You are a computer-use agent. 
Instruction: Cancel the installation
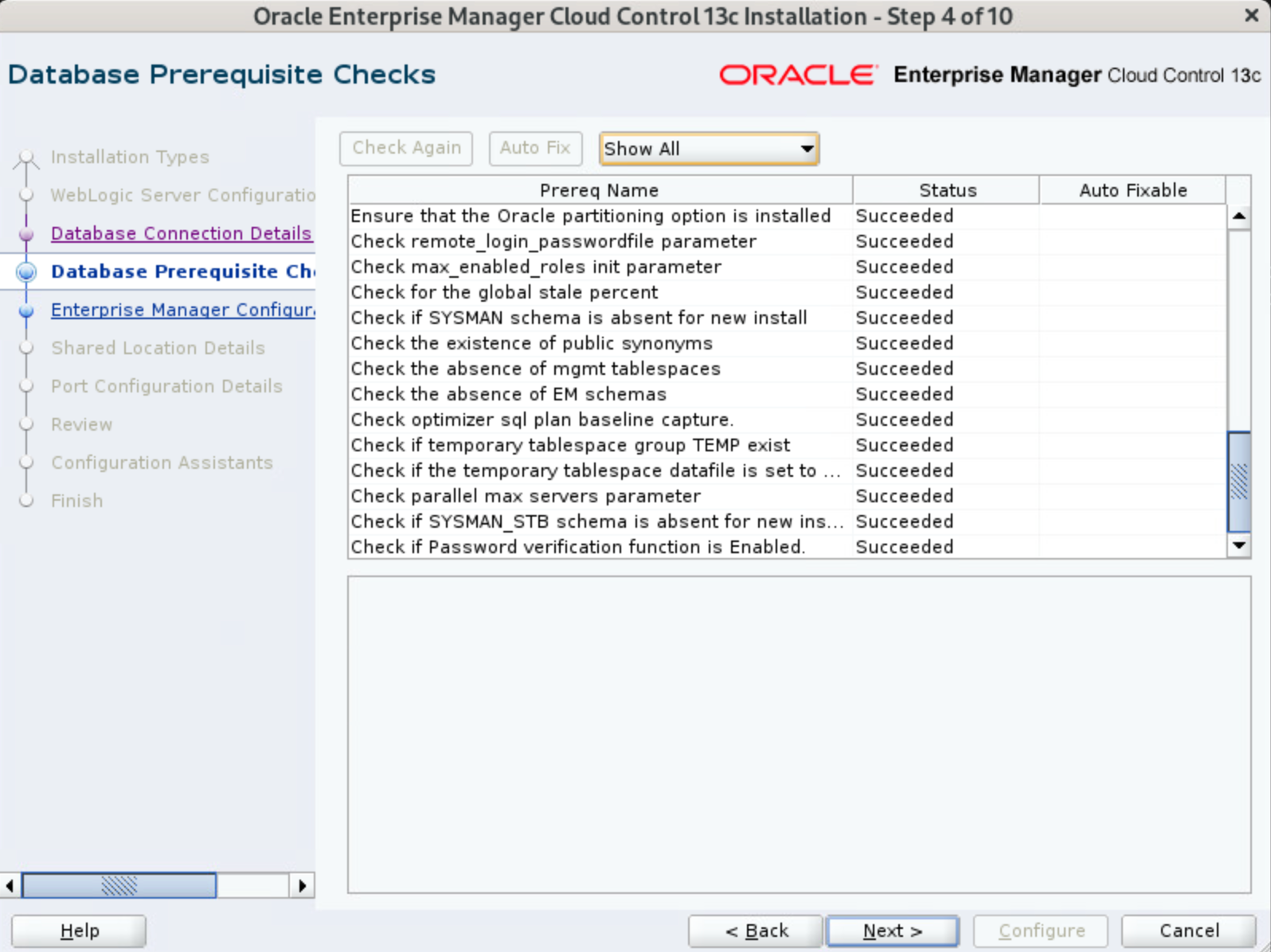click(x=1188, y=931)
